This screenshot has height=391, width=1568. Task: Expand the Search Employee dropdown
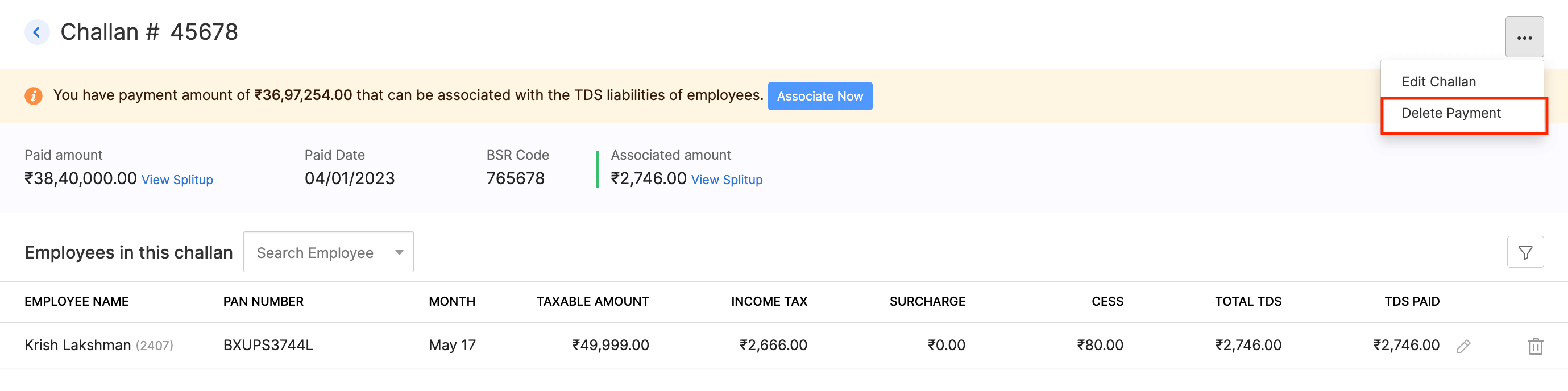(x=328, y=252)
